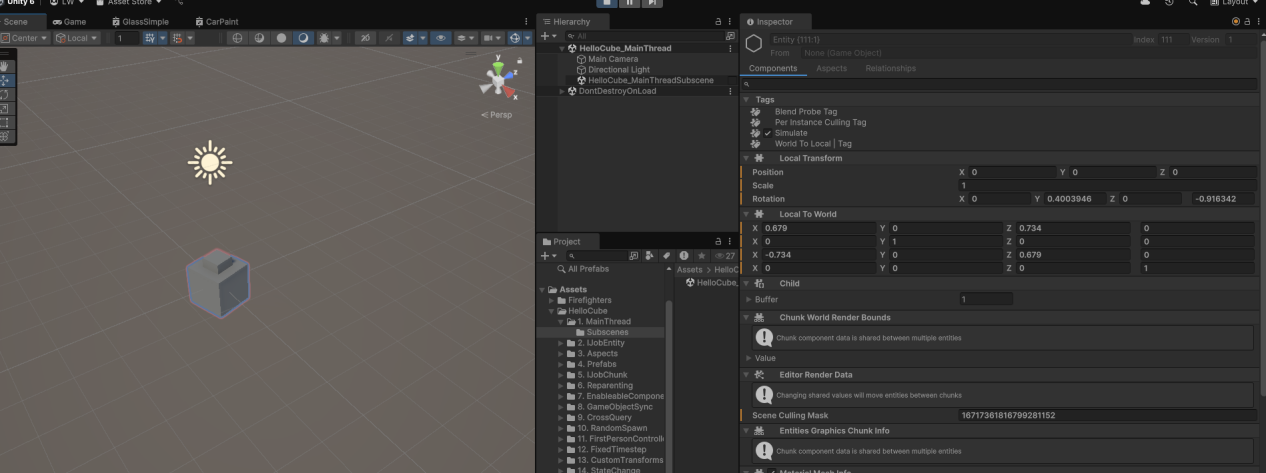Screen dimensions: 1266x473
Task: Select the Transform tool
Action: pyautogui.click(x=5, y=136)
